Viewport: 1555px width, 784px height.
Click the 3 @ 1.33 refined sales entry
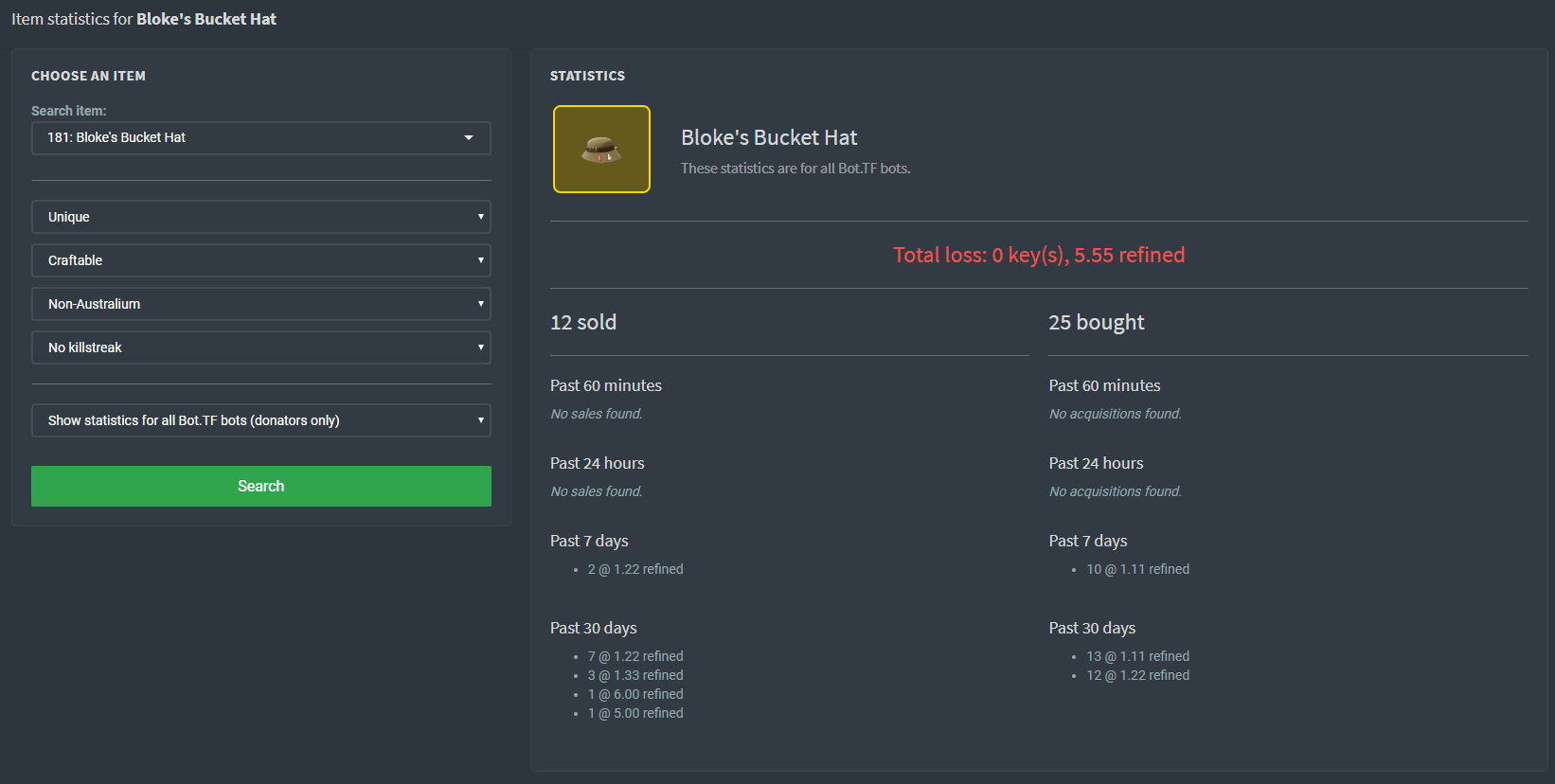pyautogui.click(x=635, y=675)
